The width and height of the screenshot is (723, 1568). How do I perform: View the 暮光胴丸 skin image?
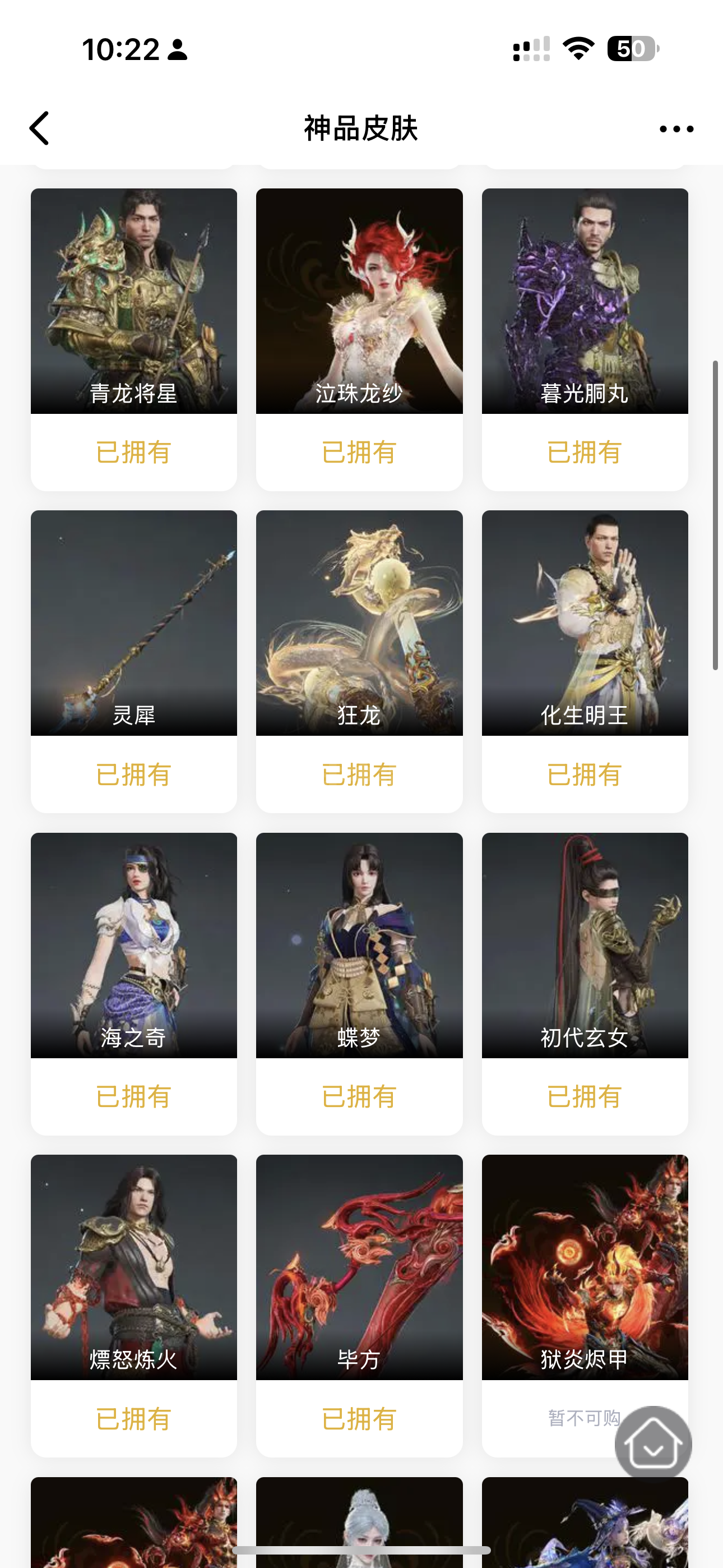pyautogui.click(x=585, y=301)
